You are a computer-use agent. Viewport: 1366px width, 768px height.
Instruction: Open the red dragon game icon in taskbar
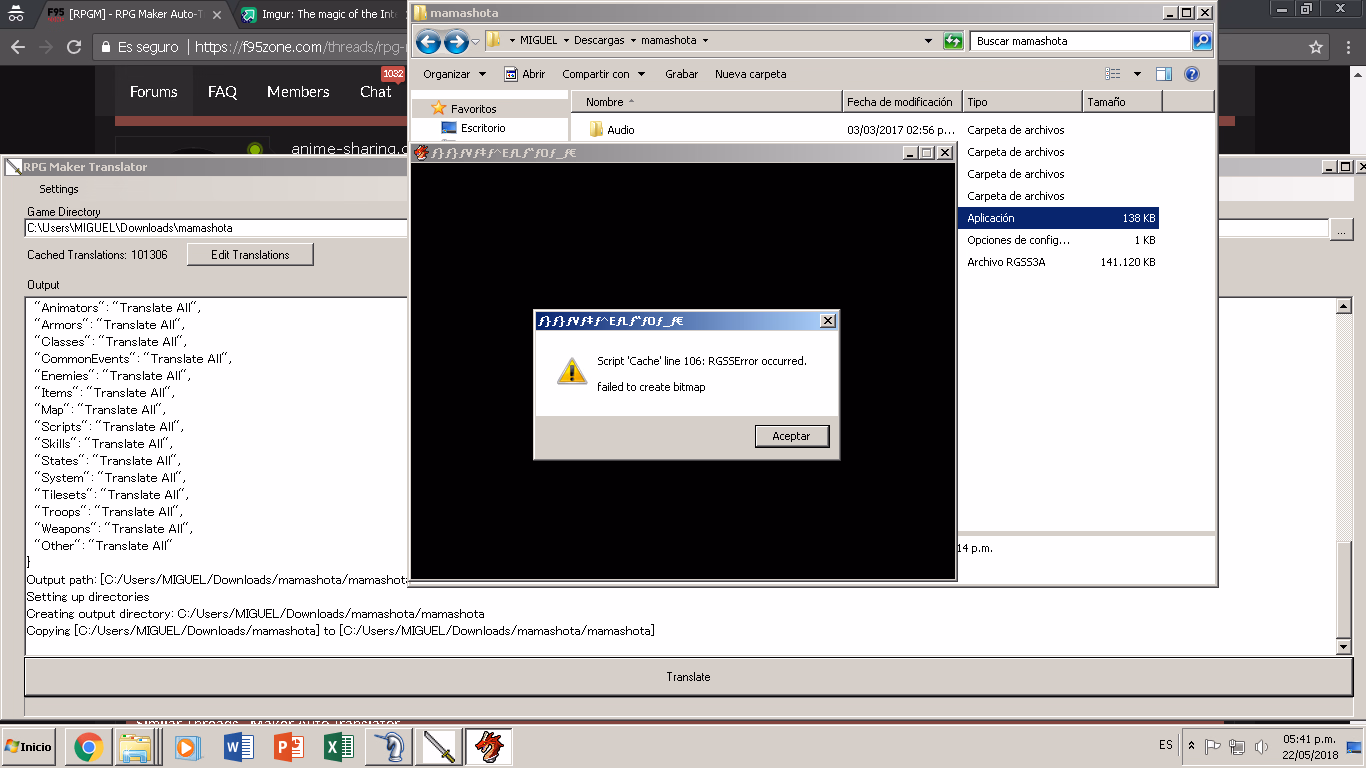pos(488,747)
